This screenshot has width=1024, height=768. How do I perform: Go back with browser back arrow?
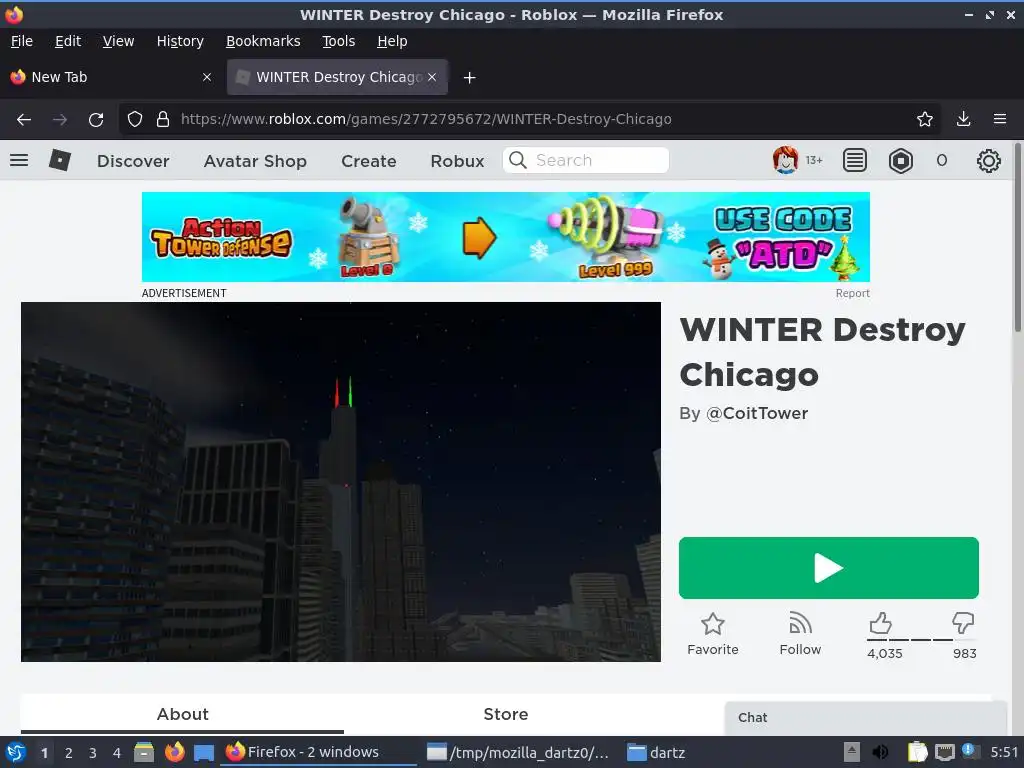24,120
